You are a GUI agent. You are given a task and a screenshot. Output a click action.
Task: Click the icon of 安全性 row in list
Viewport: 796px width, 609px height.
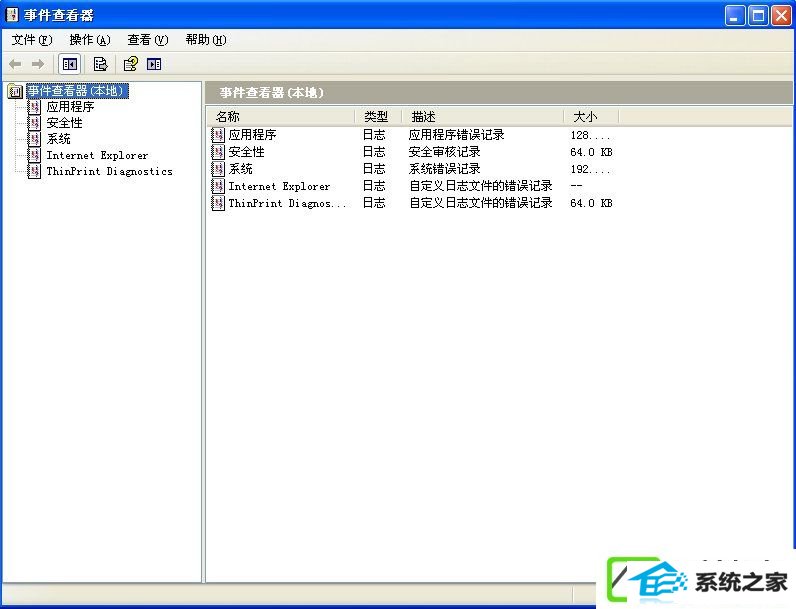click(x=218, y=152)
